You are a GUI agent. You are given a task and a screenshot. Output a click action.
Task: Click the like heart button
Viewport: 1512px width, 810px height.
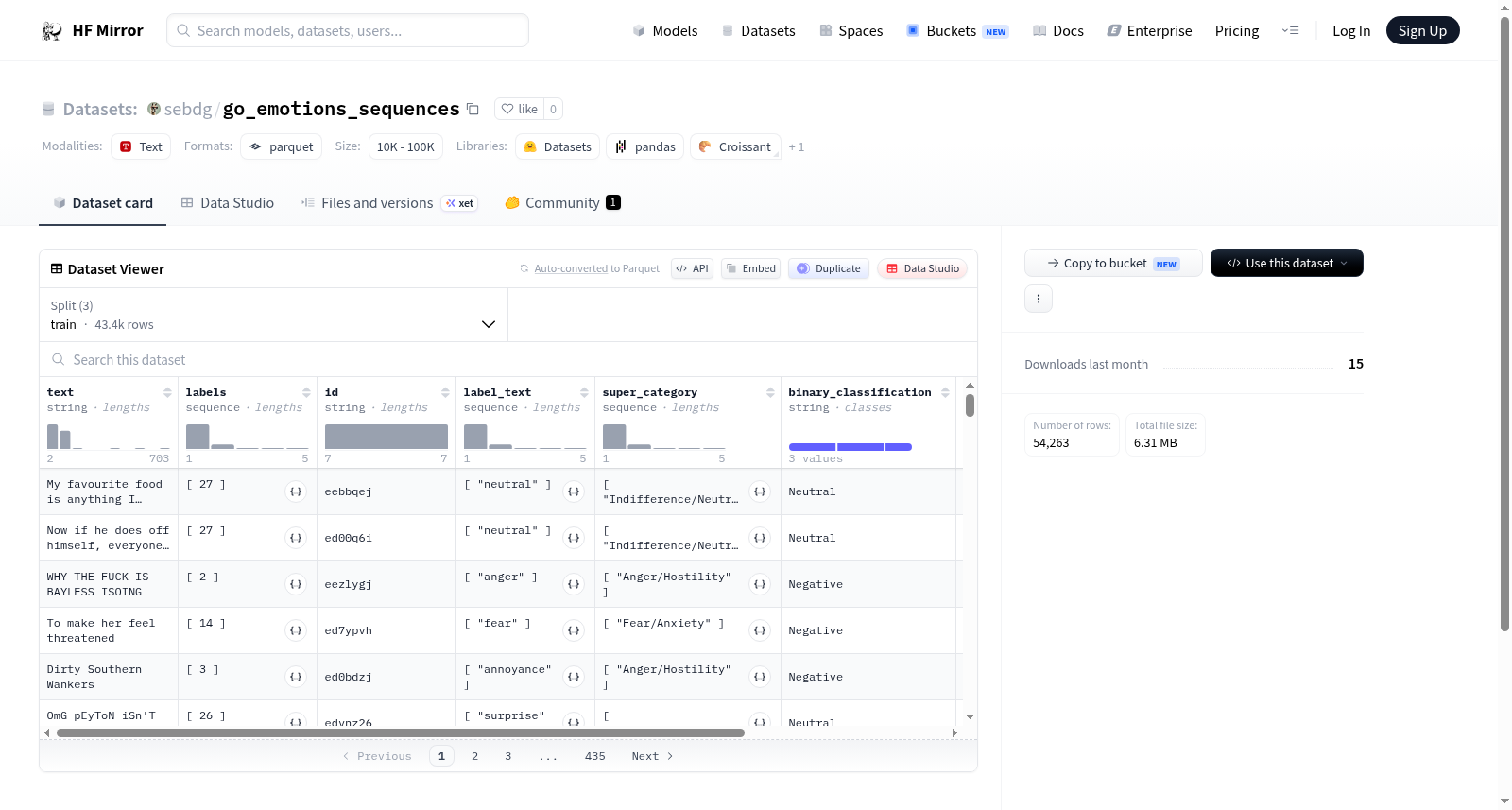(519, 109)
